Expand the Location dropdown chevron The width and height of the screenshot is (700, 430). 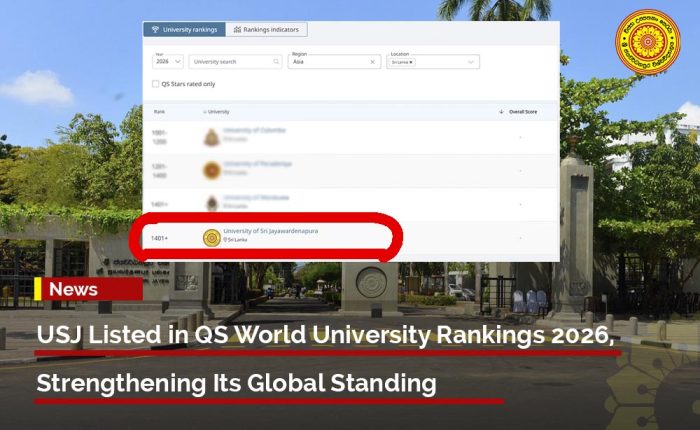click(473, 61)
